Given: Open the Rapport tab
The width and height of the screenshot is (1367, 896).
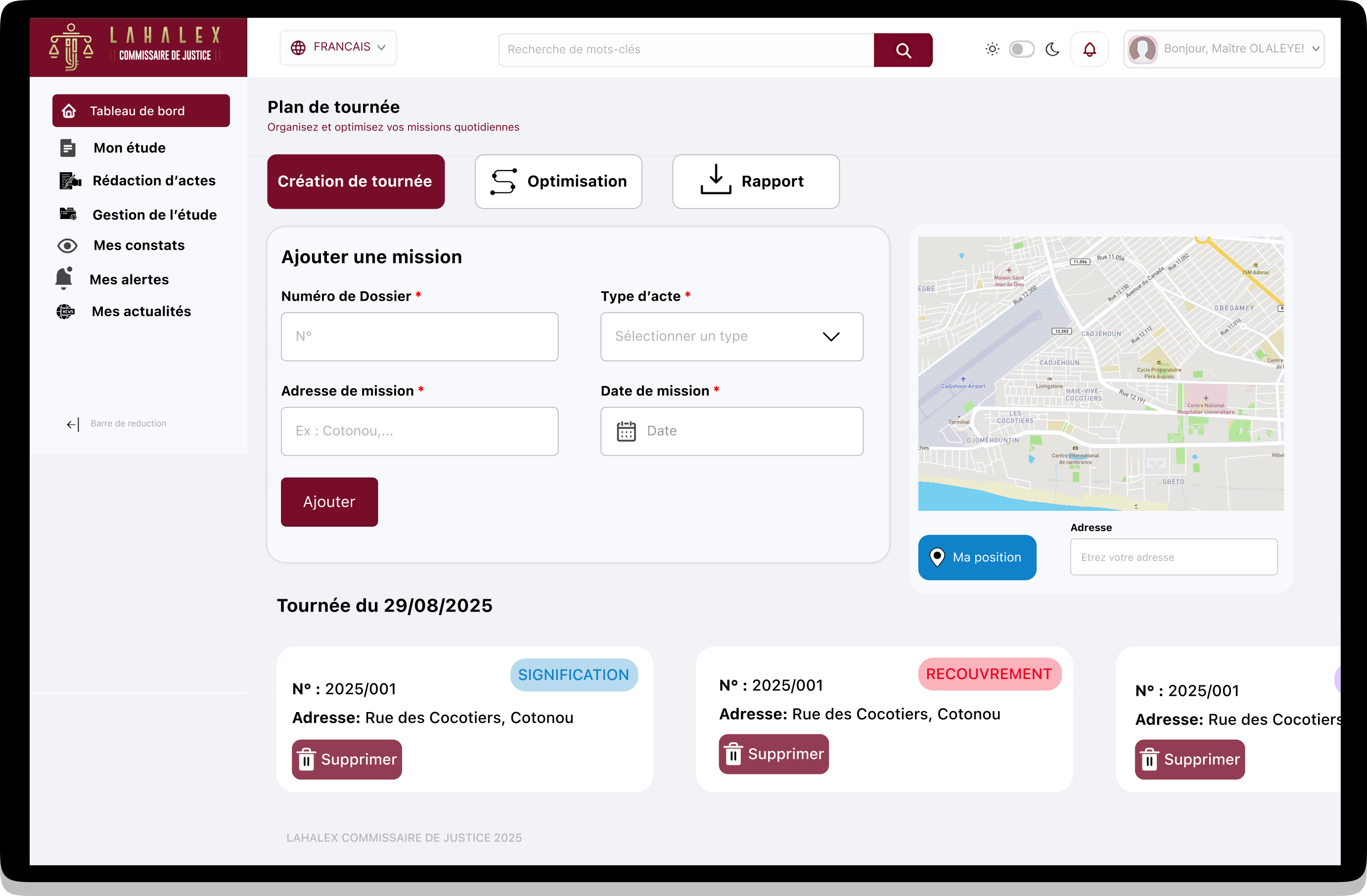Looking at the screenshot, I should 755,181.
